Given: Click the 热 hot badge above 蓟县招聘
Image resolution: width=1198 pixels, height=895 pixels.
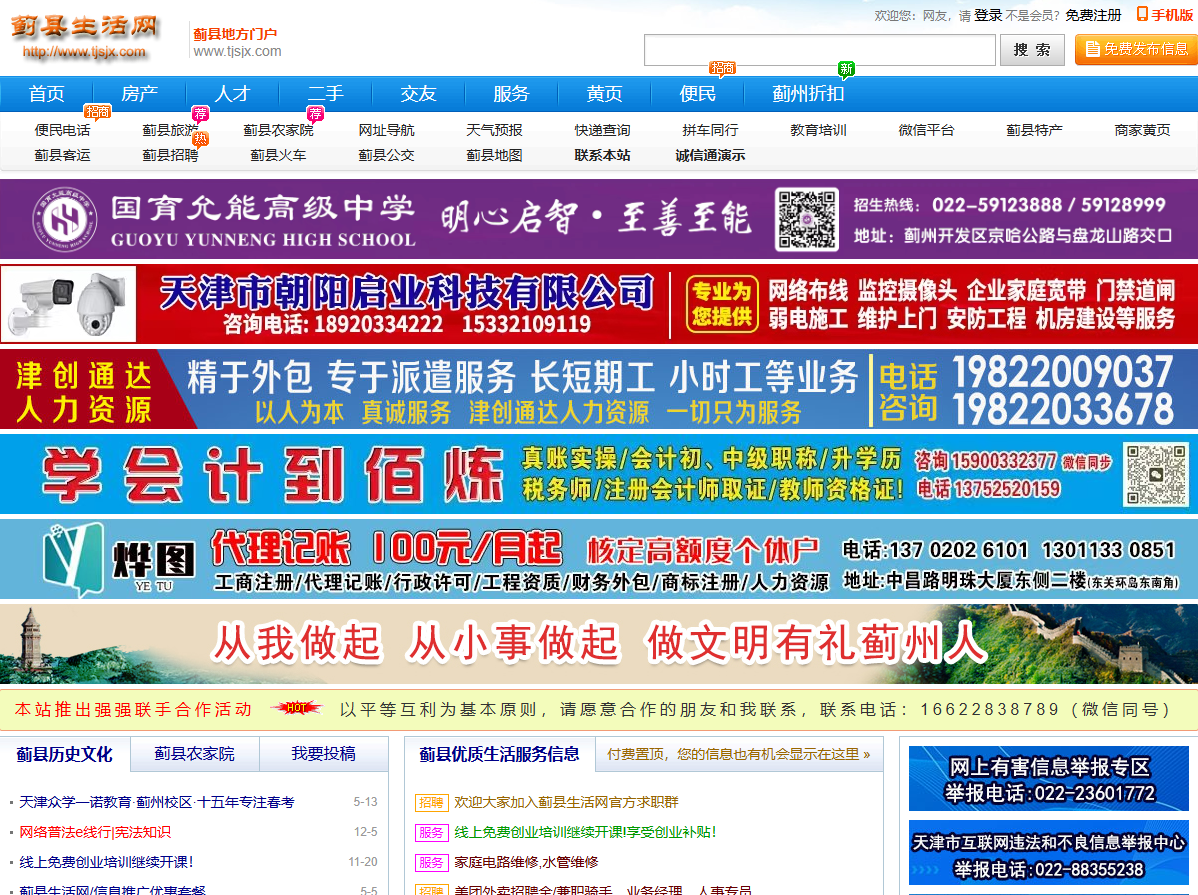Looking at the screenshot, I should [x=198, y=139].
